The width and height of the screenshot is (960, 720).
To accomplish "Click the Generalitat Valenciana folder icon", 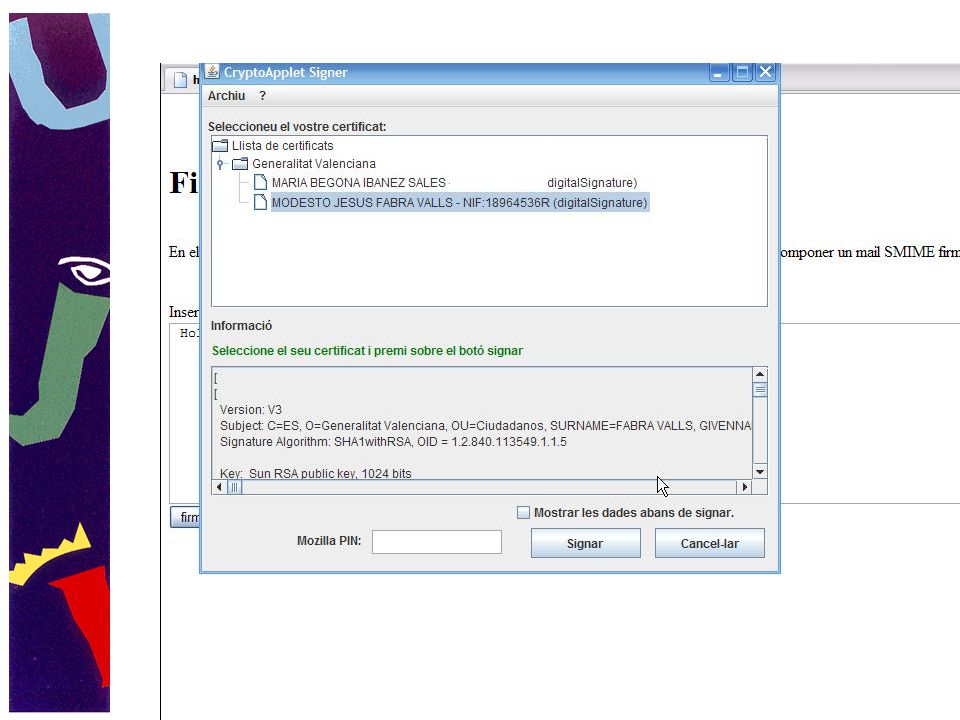I will [x=240, y=163].
